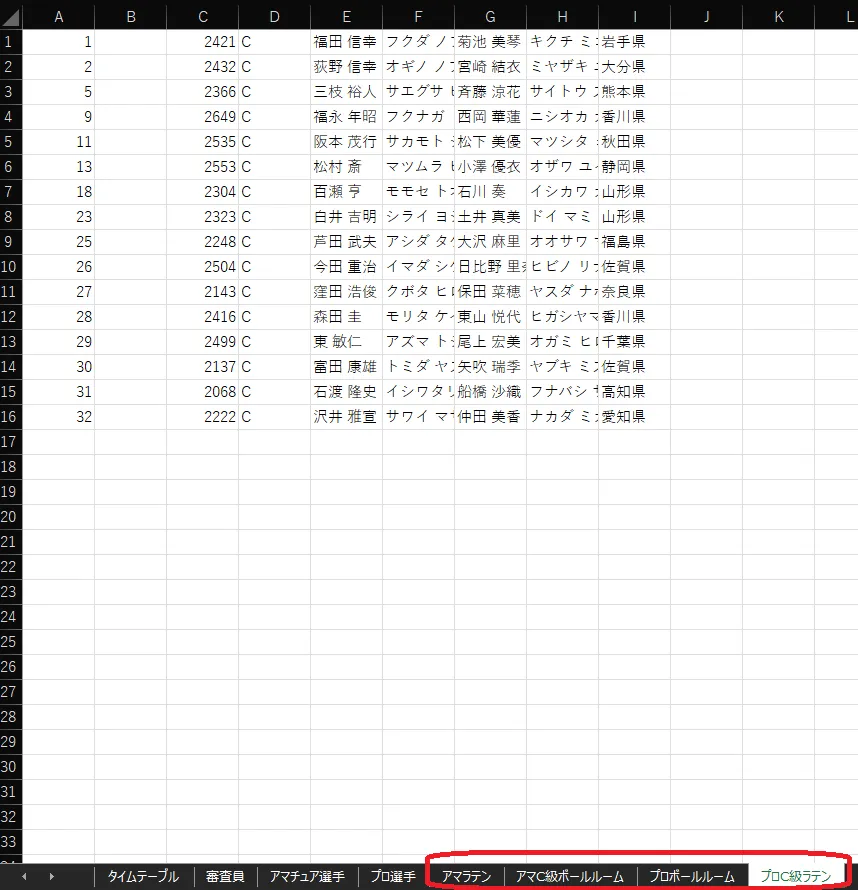
Task: Click cell containing 福田 信幸
Action: (x=345, y=41)
